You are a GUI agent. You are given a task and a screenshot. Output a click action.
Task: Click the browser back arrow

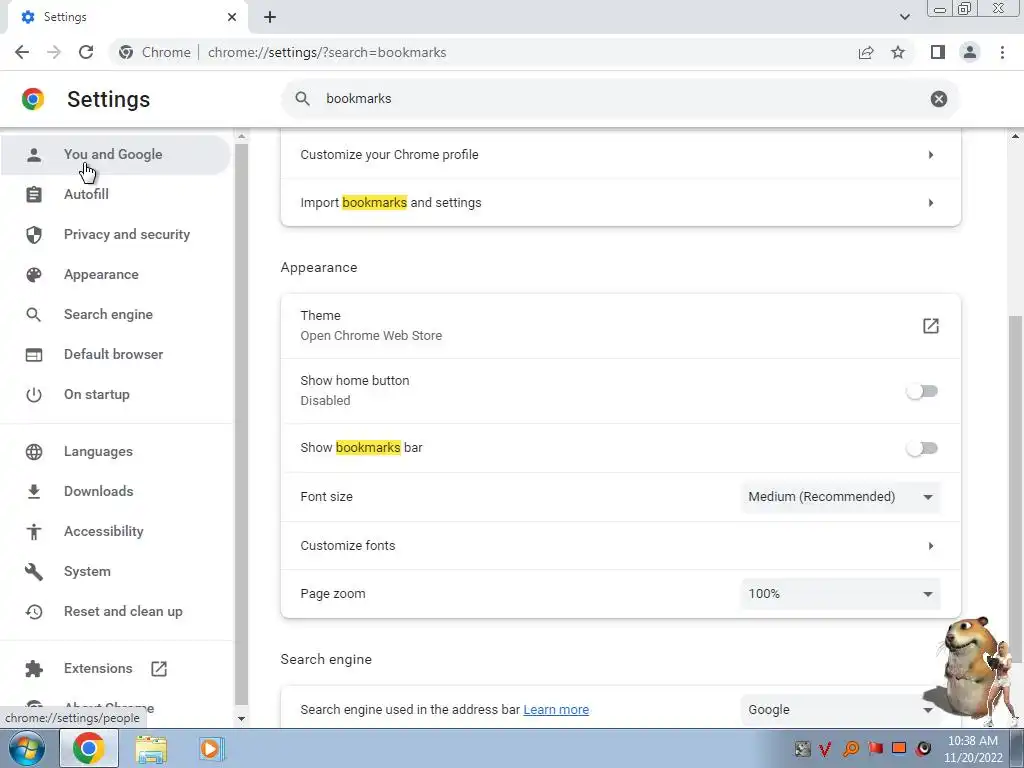pyautogui.click(x=22, y=52)
